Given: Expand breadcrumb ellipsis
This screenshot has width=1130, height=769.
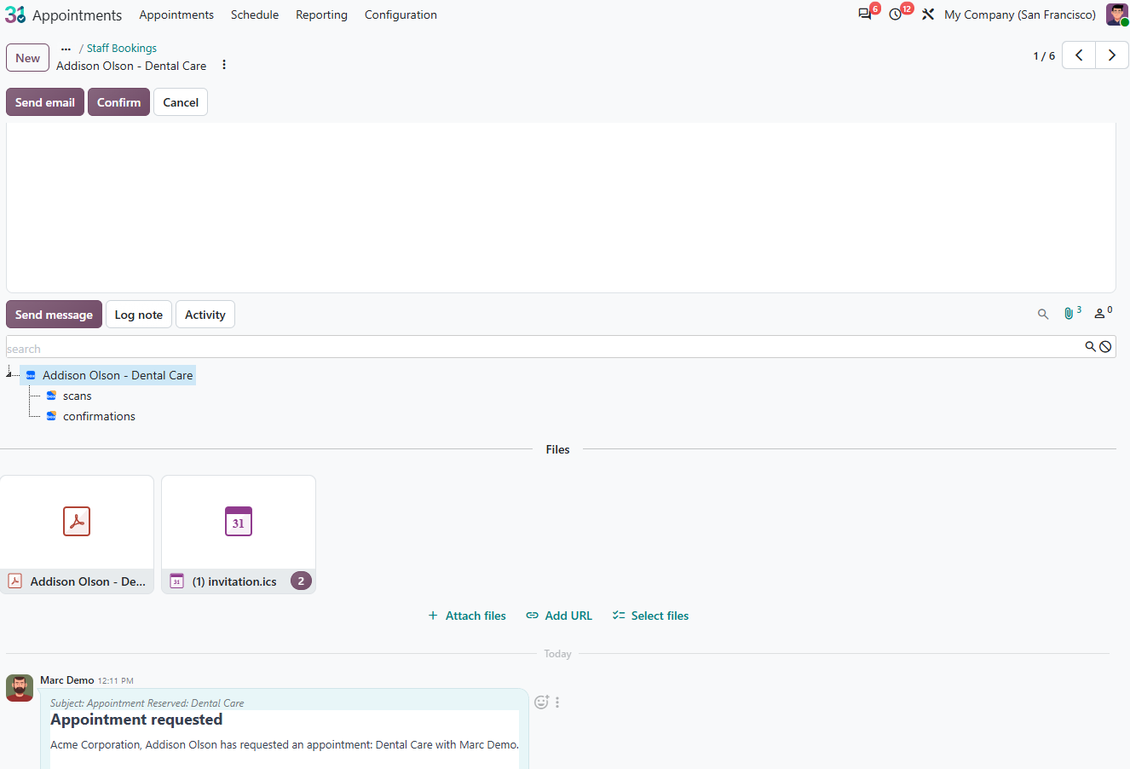Looking at the screenshot, I should [66, 48].
